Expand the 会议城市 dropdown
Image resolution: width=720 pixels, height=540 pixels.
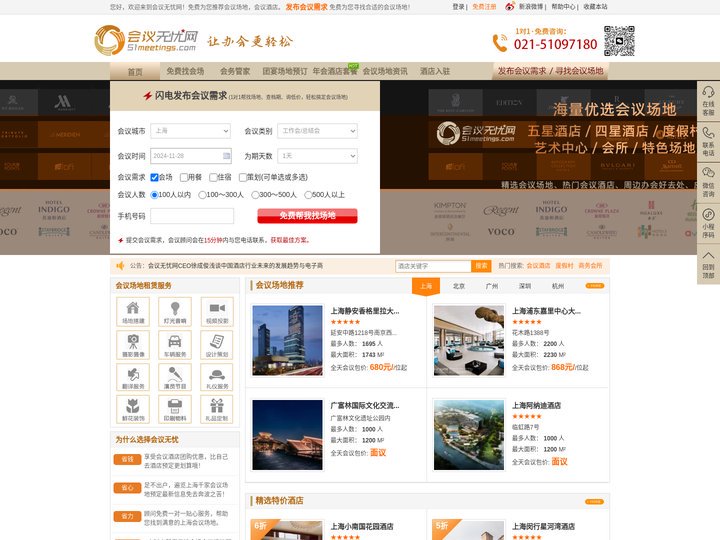pos(191,131)
